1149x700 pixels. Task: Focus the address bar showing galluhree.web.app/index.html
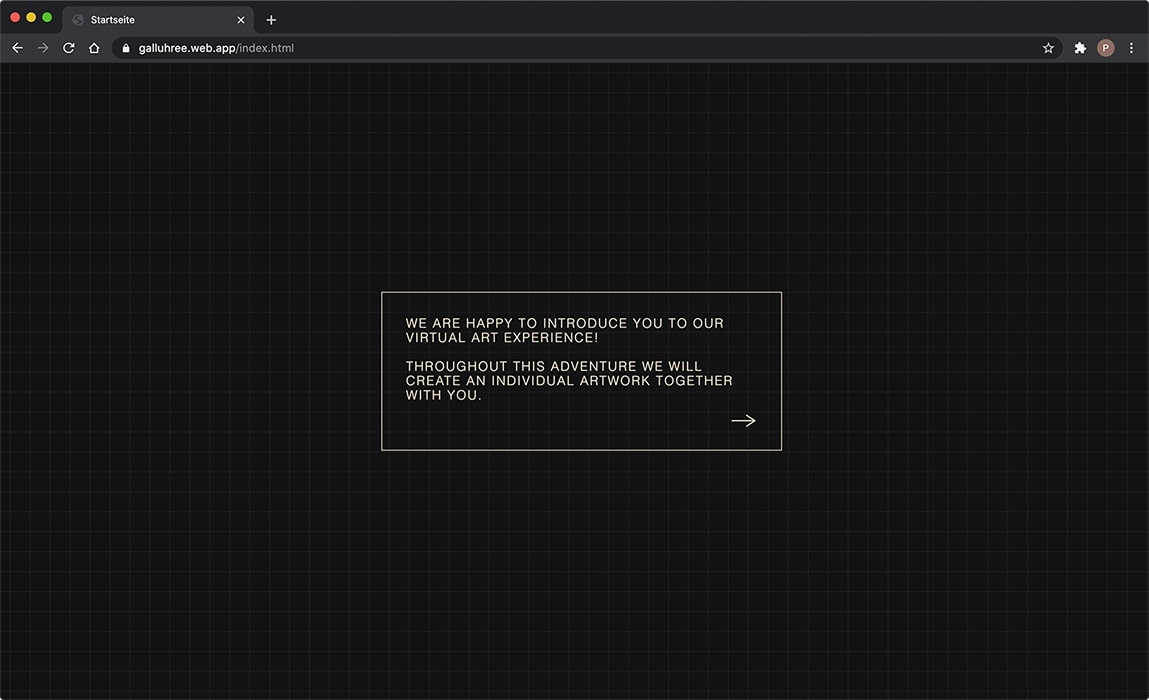click(x=586, y=48)
